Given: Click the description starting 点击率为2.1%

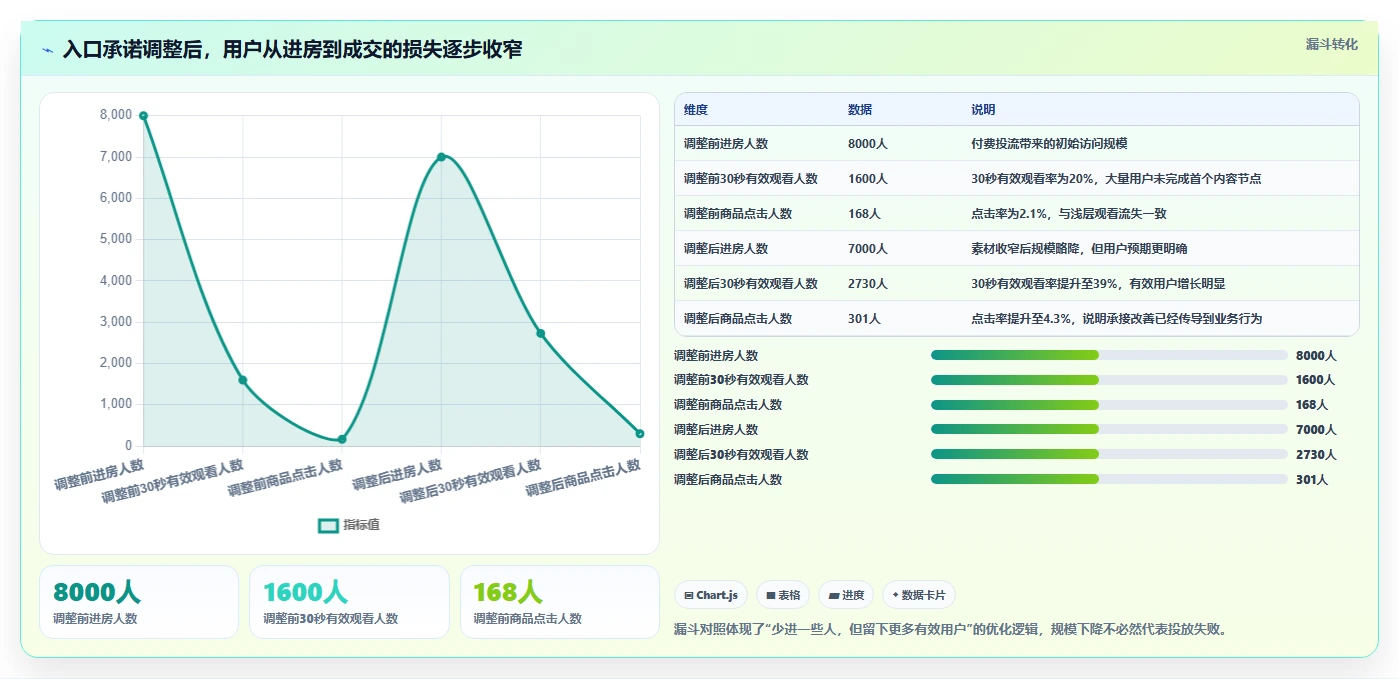Looking at the screenshot, I should (1069, 214).
